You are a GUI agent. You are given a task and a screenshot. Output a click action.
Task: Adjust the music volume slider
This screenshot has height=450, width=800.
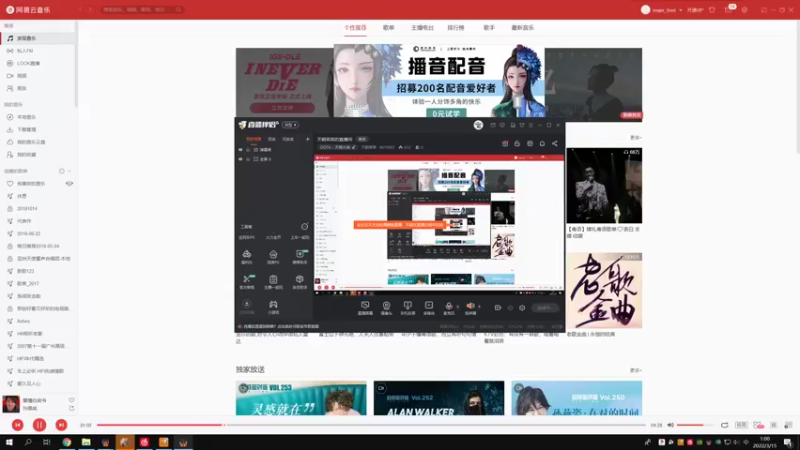[696, 425]
